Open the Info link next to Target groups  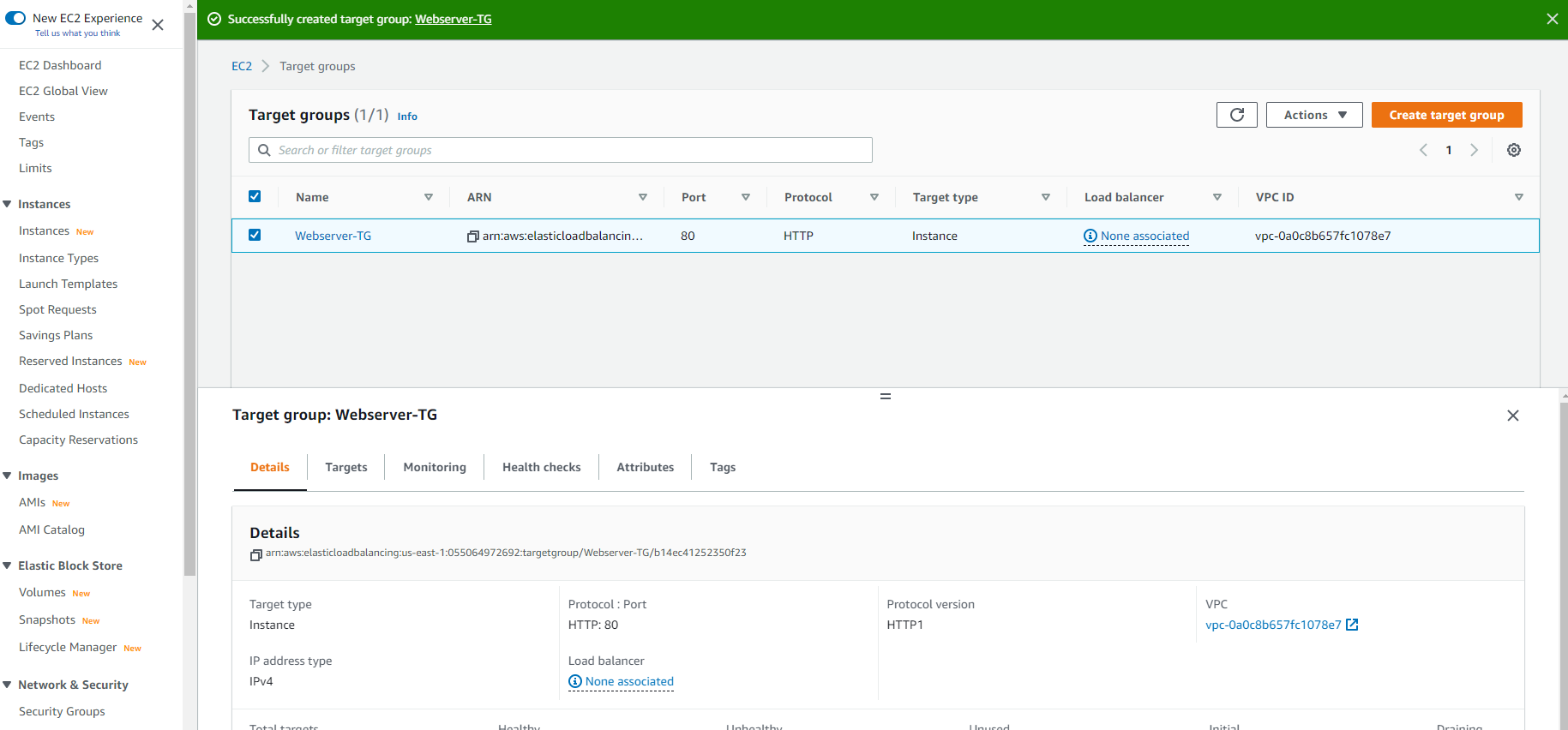[x=407, y=117]
